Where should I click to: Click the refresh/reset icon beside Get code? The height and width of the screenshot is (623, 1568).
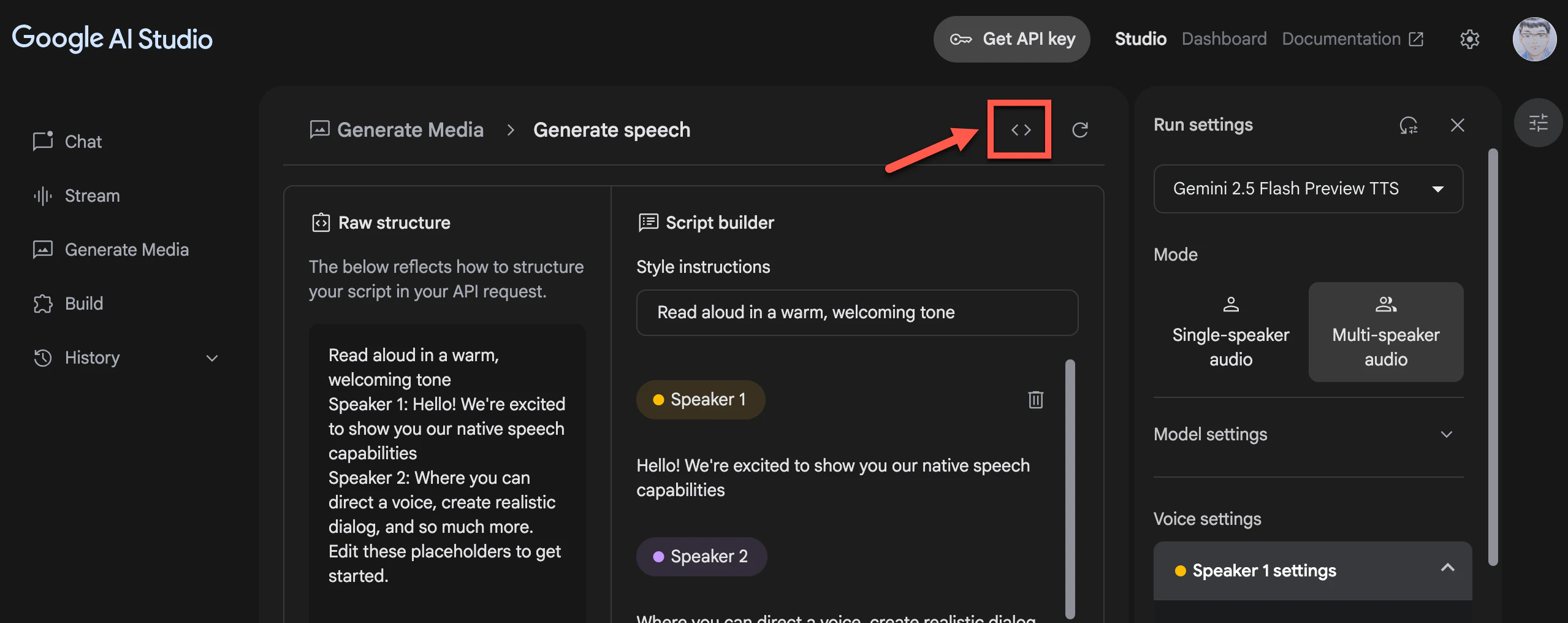click(1080, 130)
